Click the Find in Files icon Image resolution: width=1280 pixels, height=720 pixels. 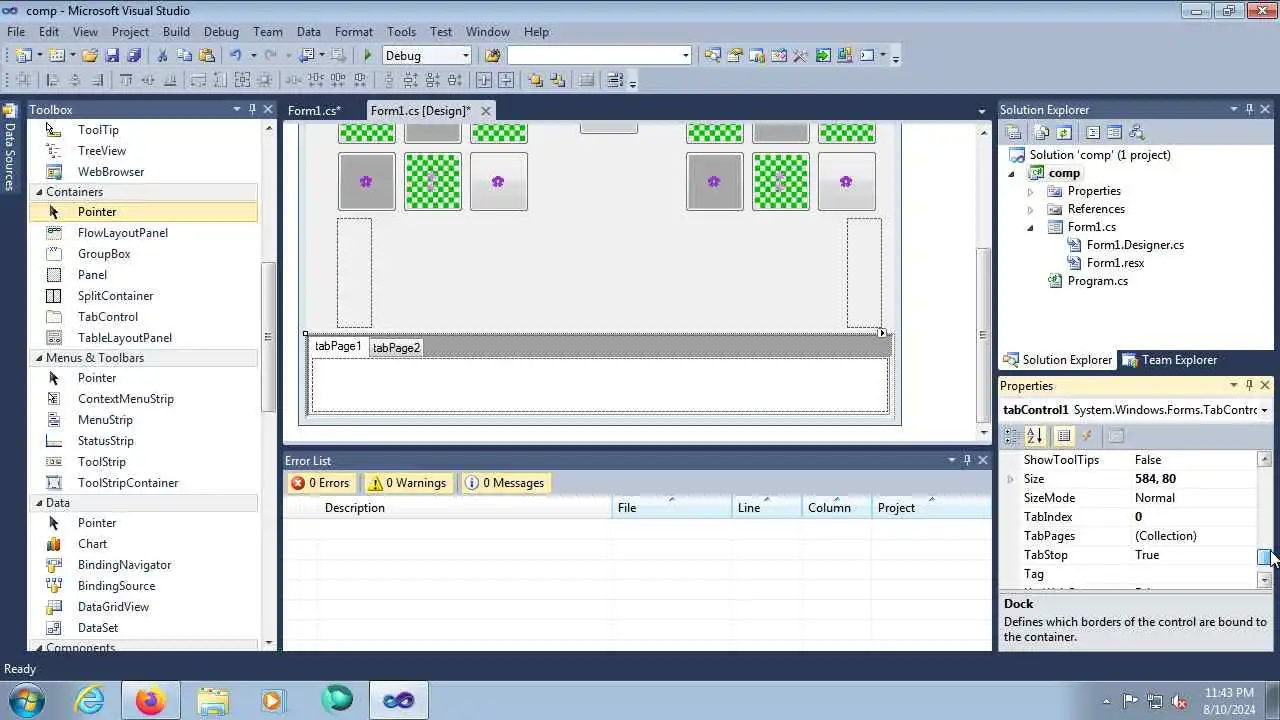(x=492, y=55)
